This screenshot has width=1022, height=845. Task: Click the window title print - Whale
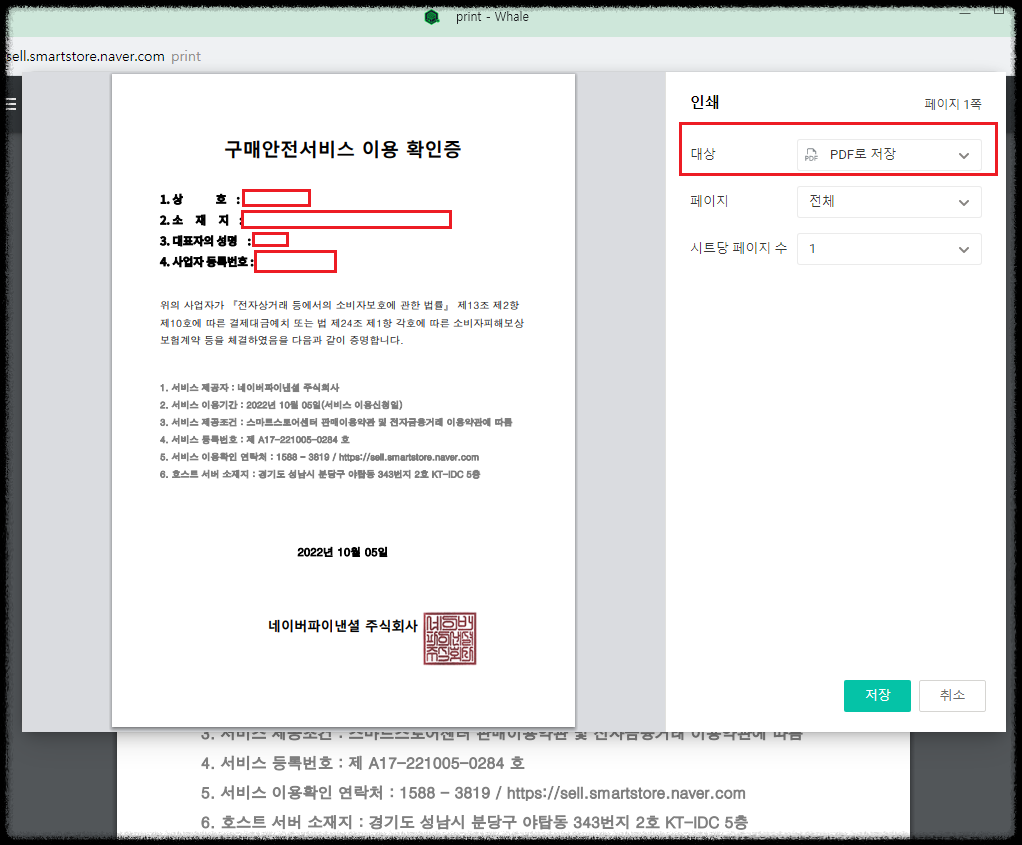[x=492, y=17]
